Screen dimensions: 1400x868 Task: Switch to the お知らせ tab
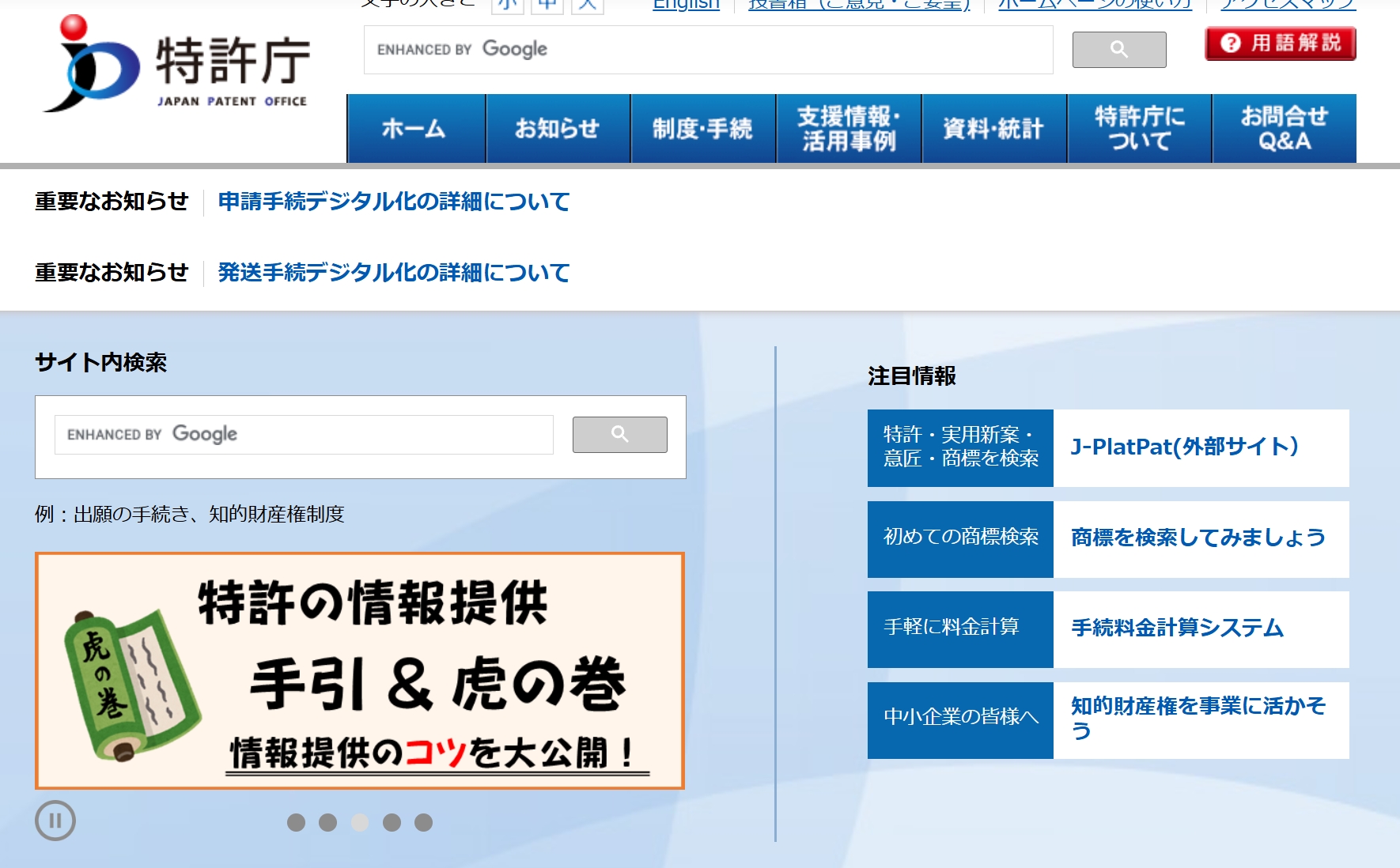[x=558, y=128]
